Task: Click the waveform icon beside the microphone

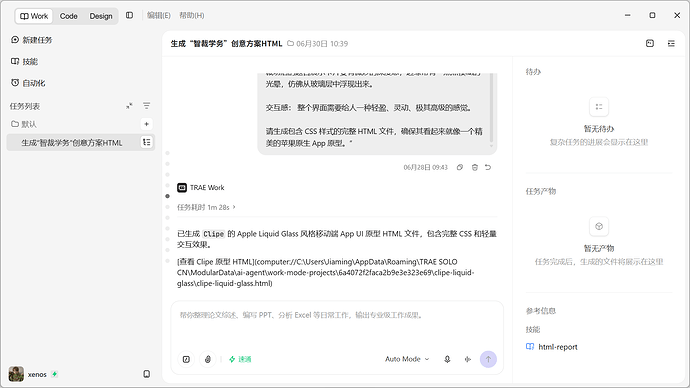Action: 468,359
